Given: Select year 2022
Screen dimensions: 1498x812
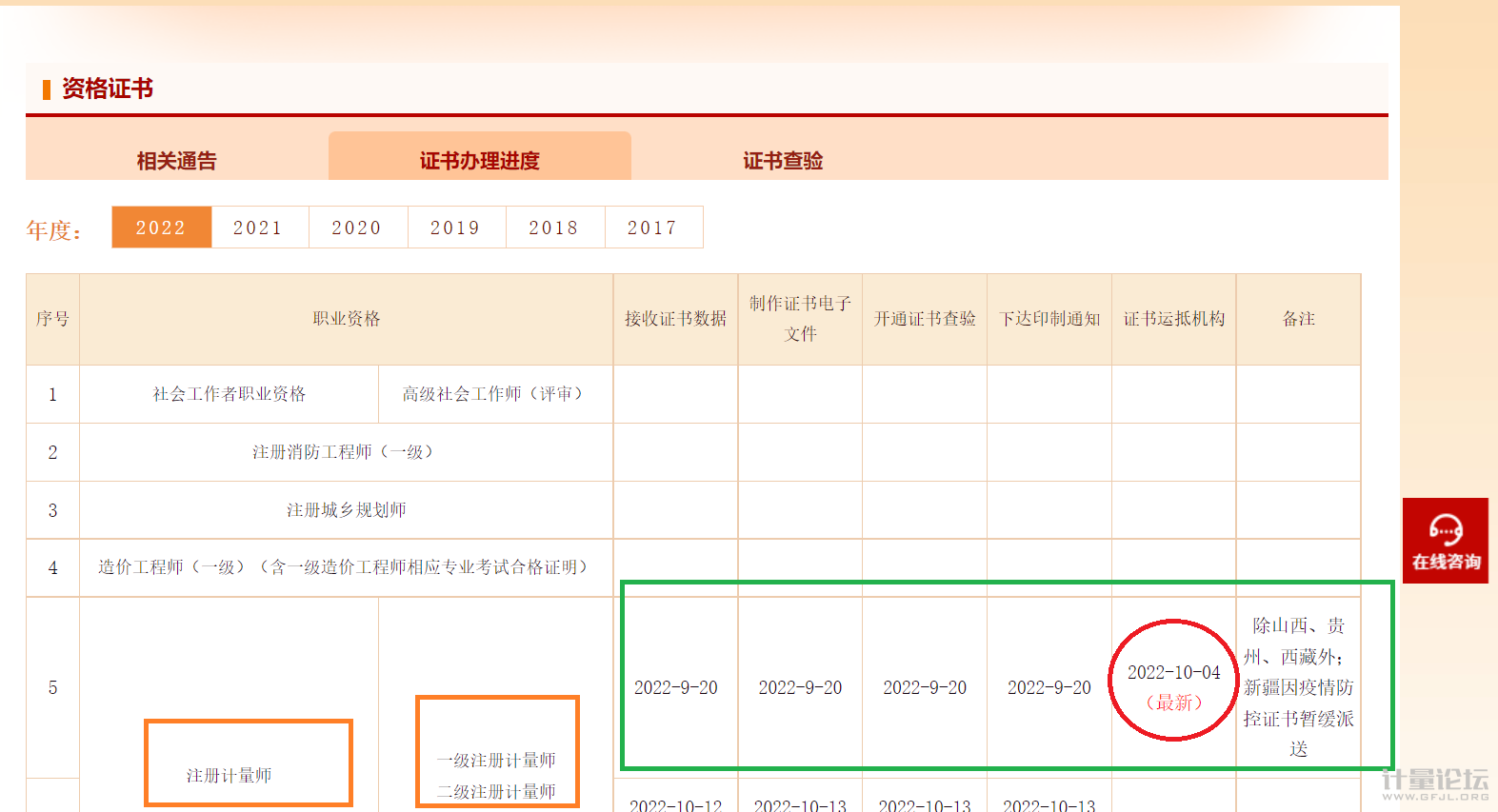Looking at the screenshot, I should tap(161, 228).
